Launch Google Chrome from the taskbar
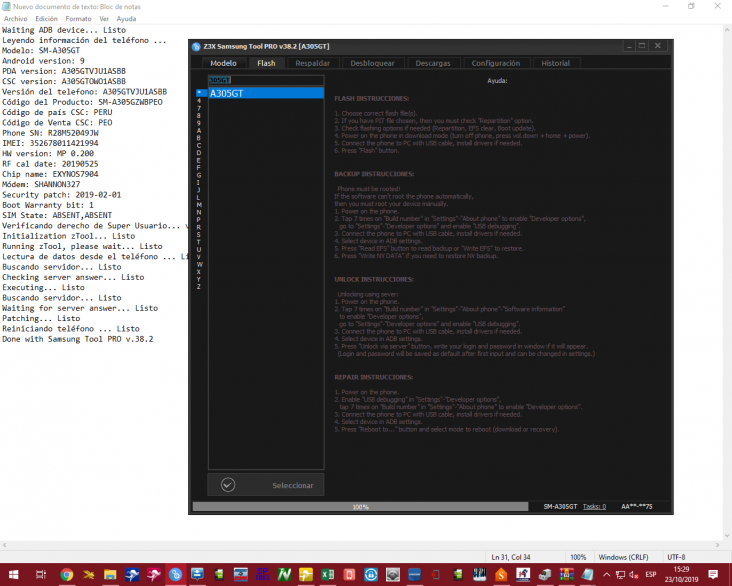Viewport: 732px width, 586px height. coord(67,574)
